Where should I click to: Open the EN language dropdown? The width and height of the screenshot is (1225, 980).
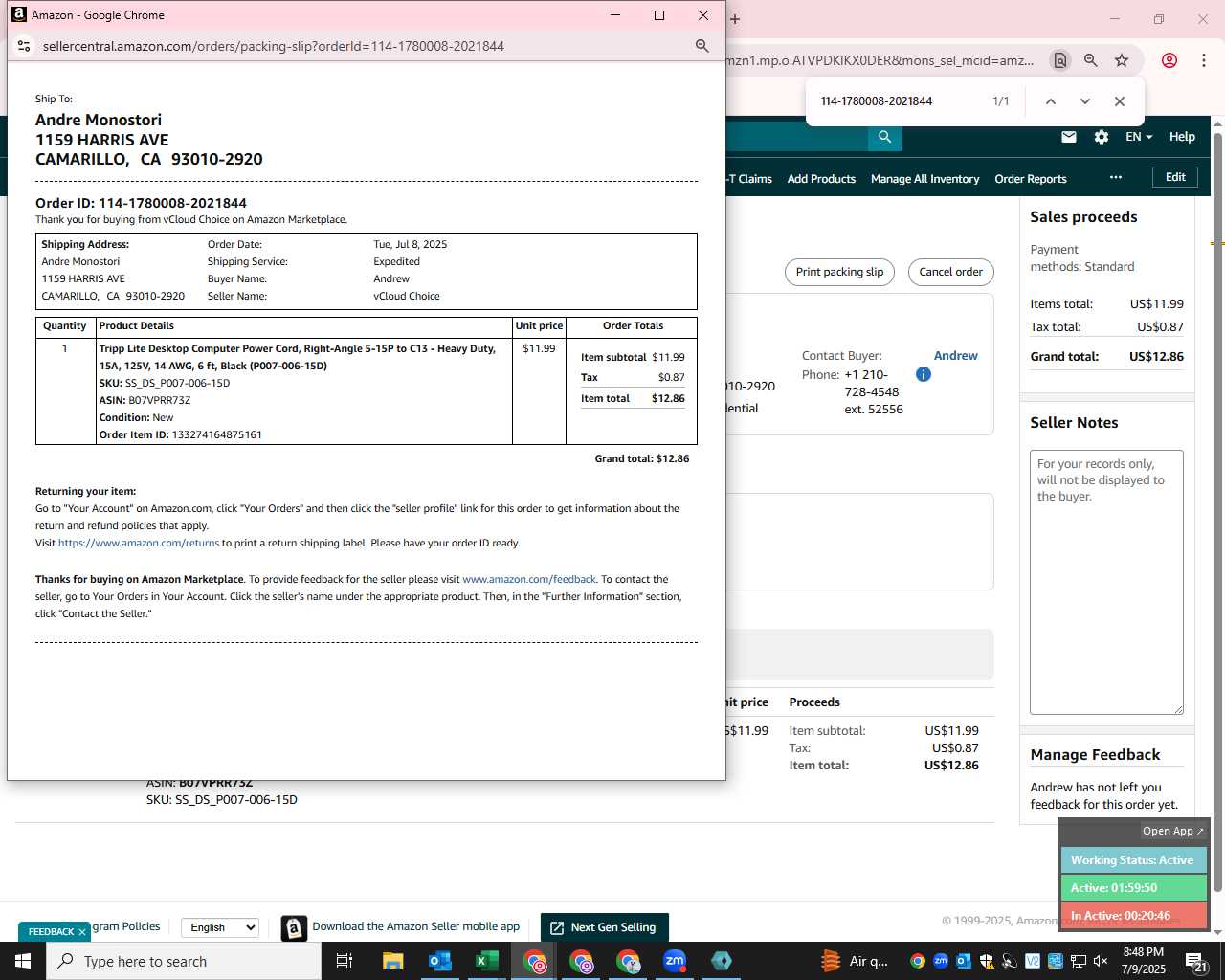1139,137
